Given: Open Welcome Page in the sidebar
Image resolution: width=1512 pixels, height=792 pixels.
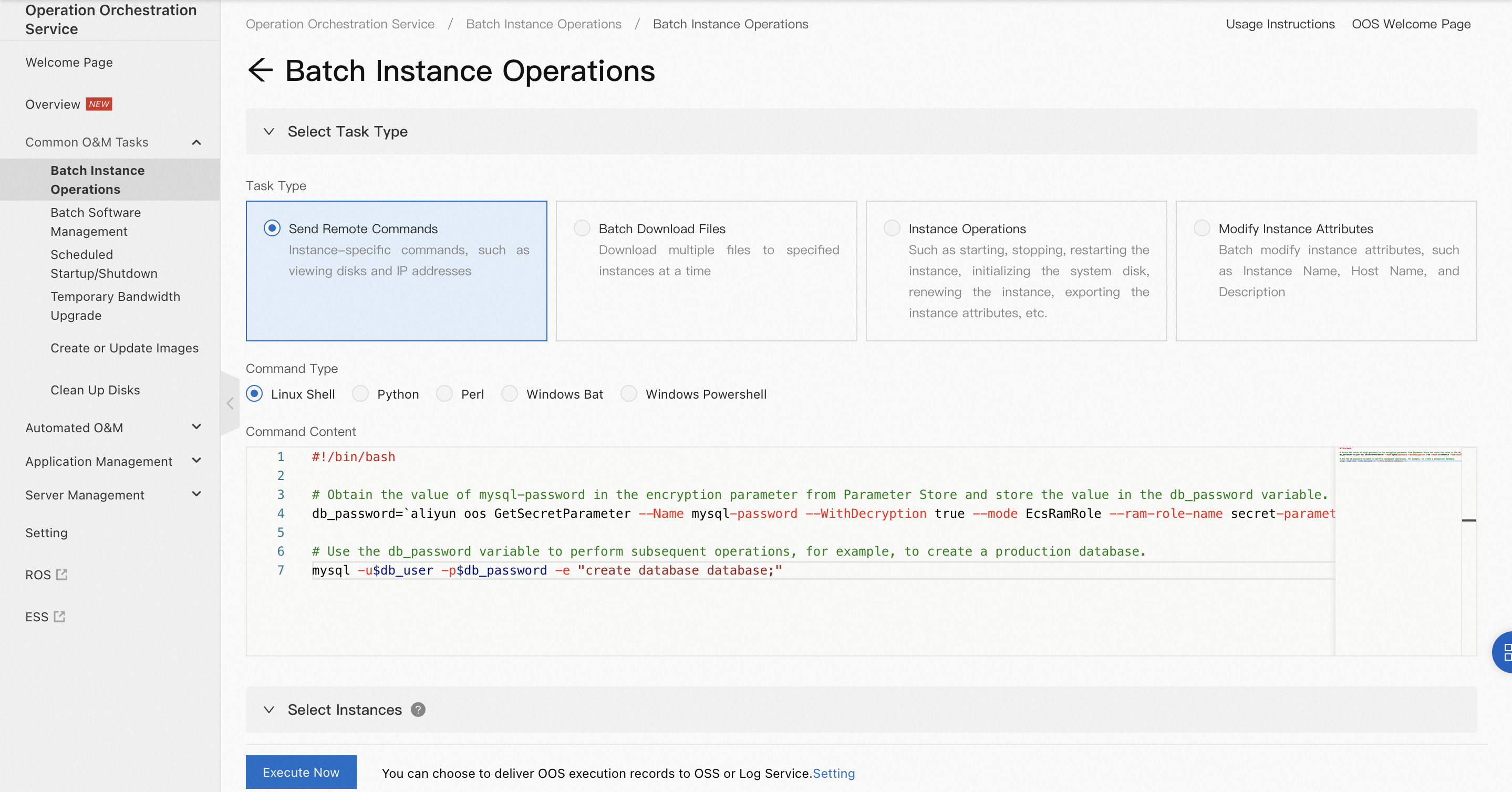Looking at the screenshot, I should [x=69, y=62].
